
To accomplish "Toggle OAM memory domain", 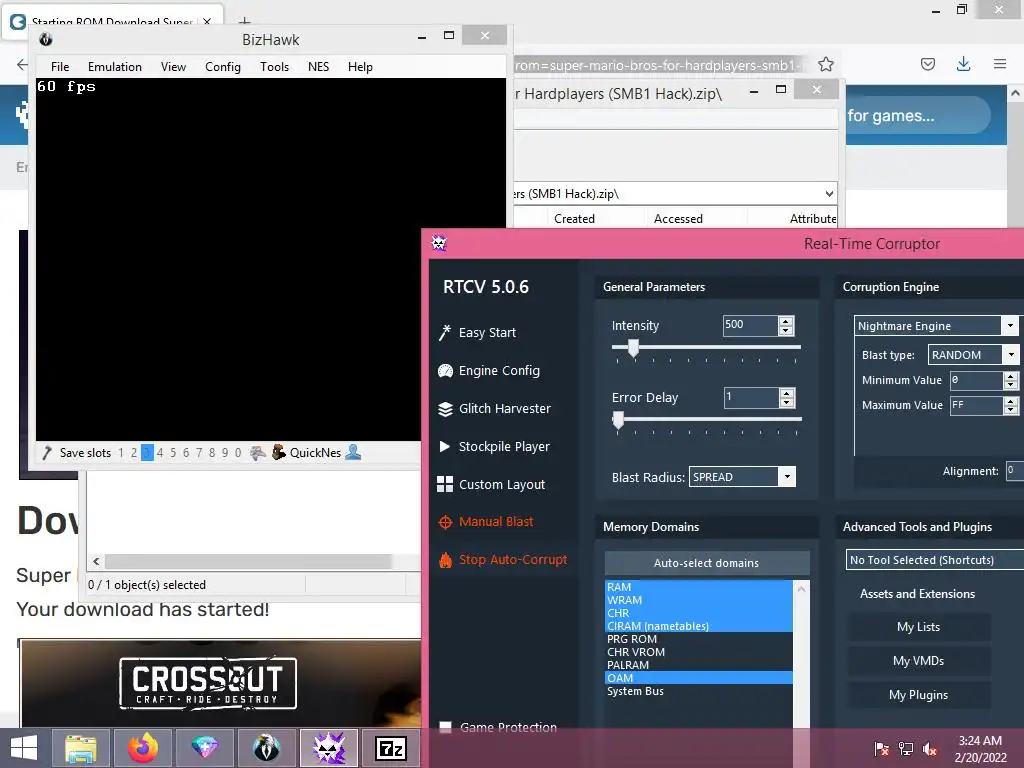I will (699, 678).
